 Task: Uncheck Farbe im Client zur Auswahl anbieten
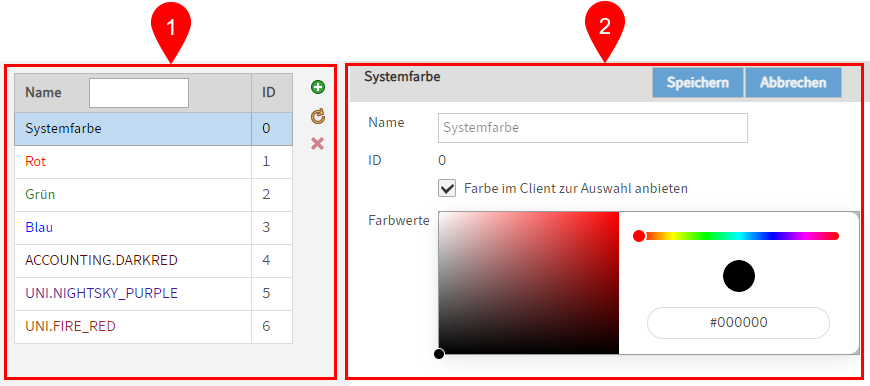[447, 189]
